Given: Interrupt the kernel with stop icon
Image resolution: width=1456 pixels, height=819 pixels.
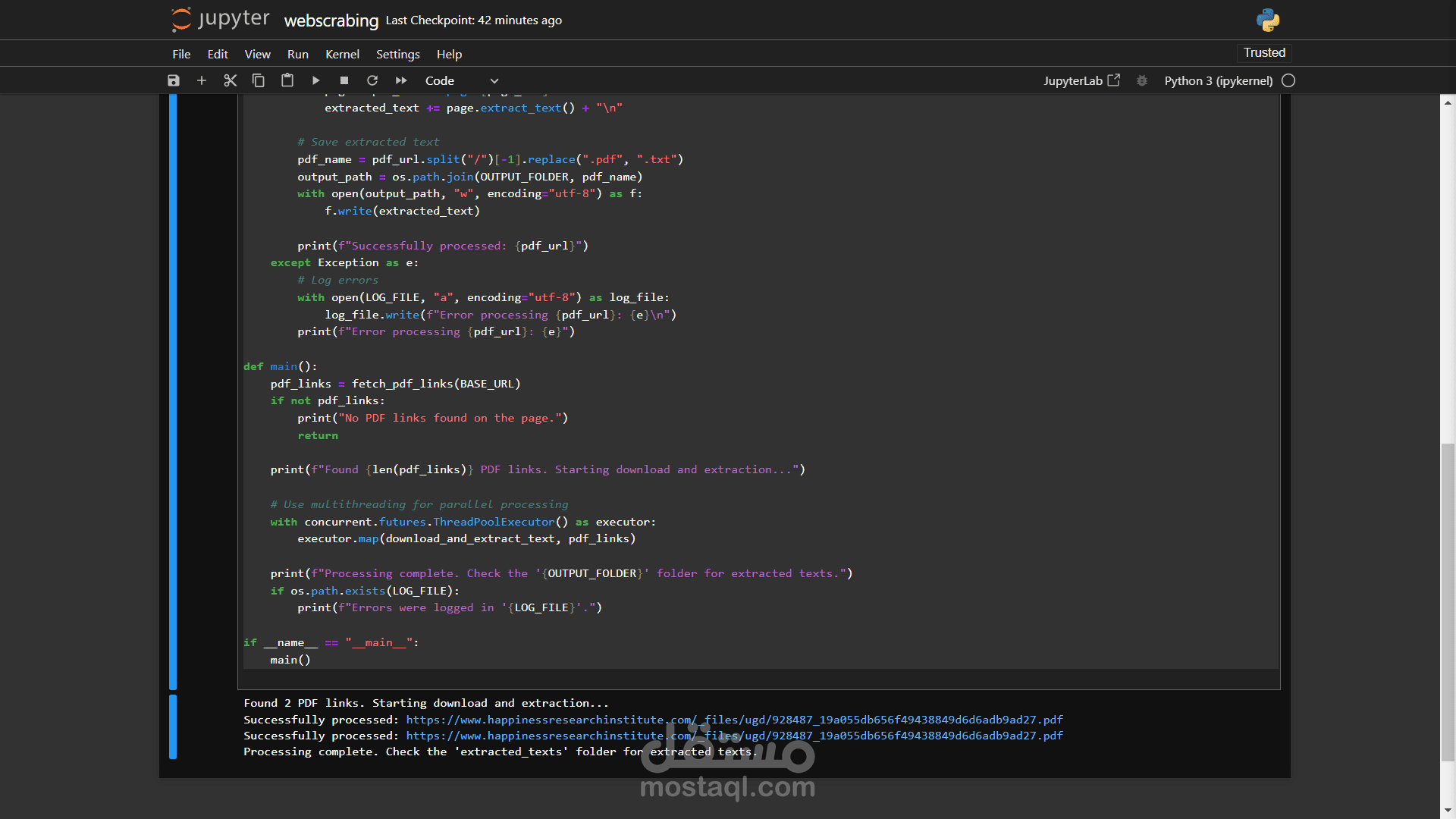Looking at the screenshot, I should point(344,80).
